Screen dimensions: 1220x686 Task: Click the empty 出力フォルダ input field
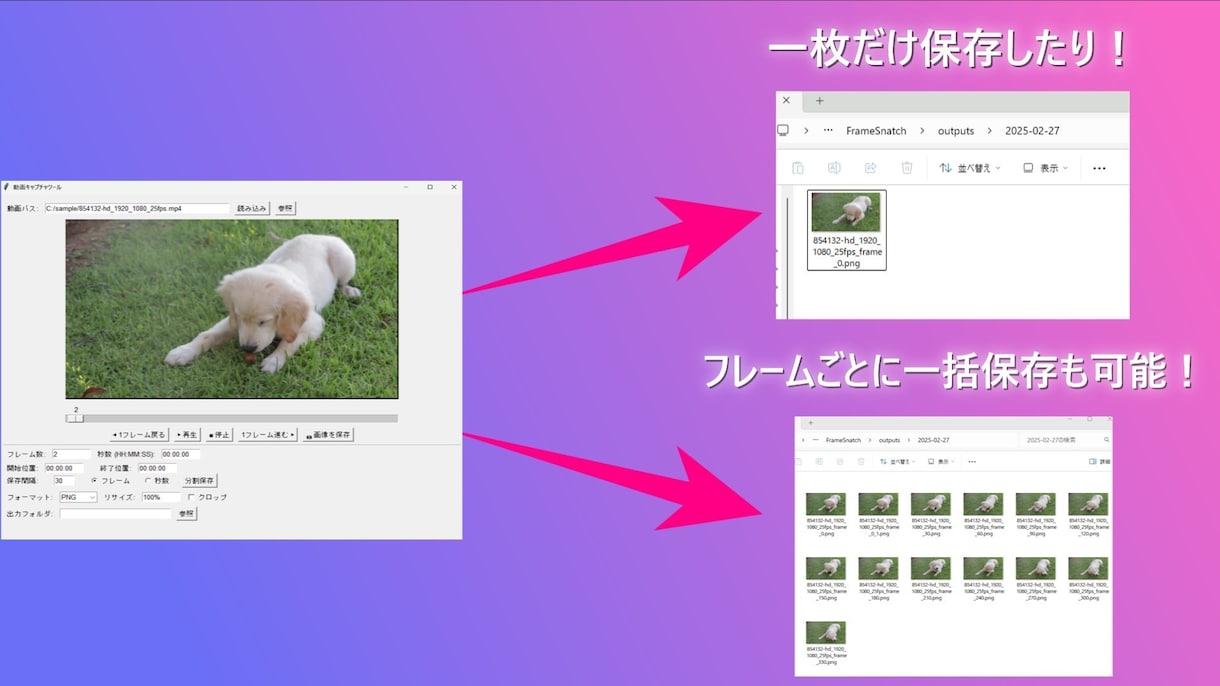coord(115,514)
